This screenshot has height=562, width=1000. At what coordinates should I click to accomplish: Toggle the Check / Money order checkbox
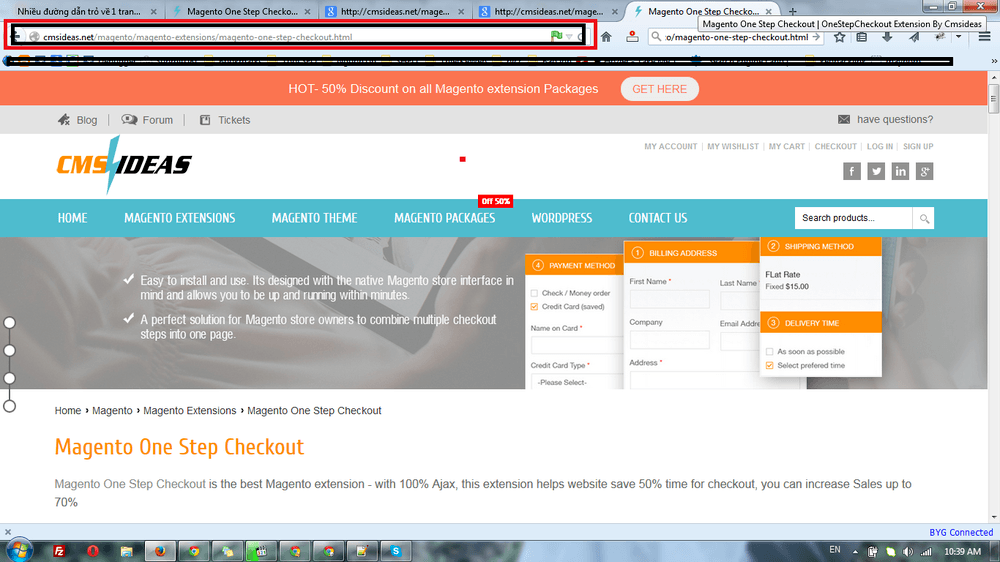click(x=534, y=293)
